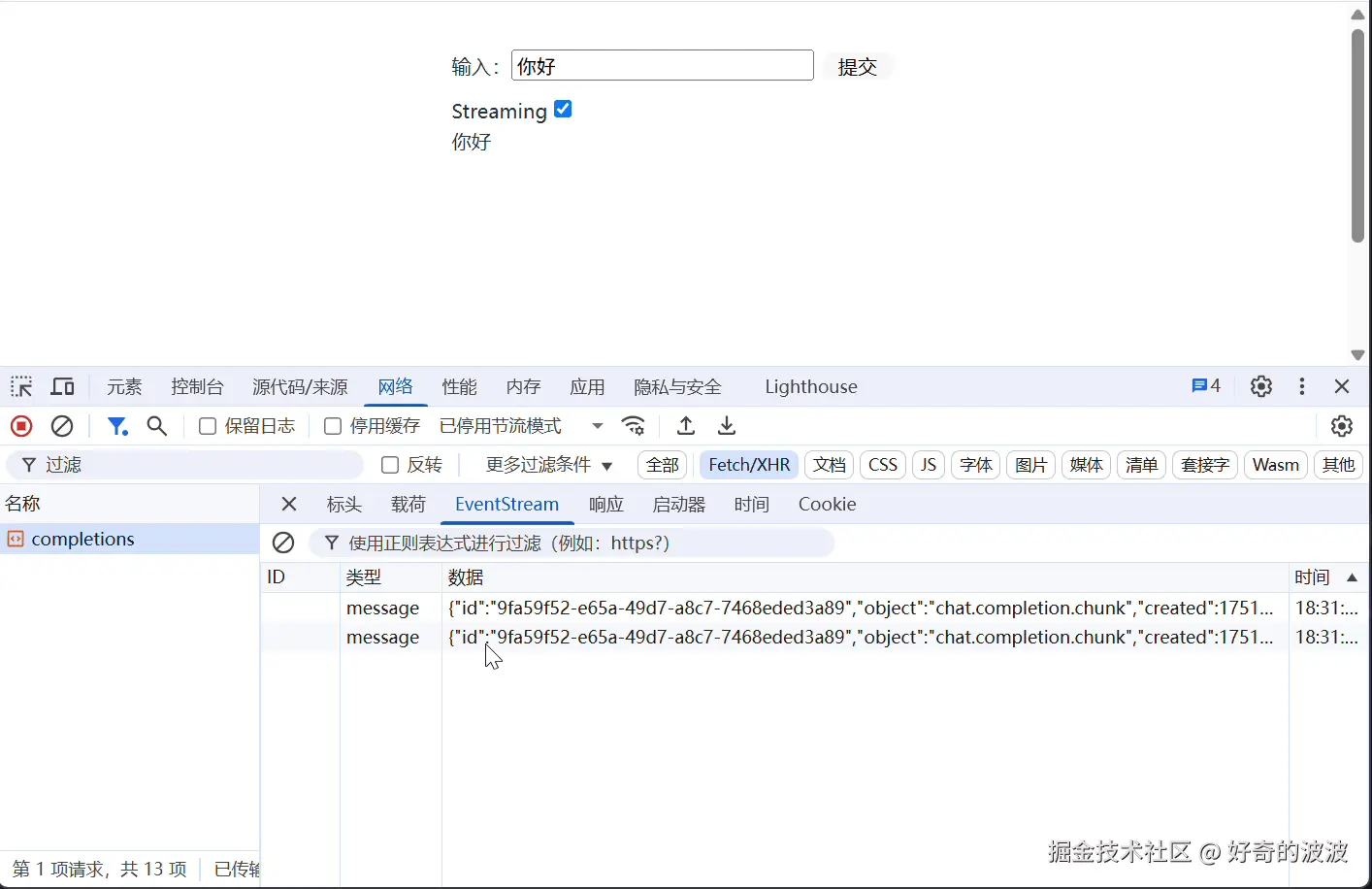Screen dimensions: 1372x889
Task: Click the completions request in the list
Action: [82, 539]
